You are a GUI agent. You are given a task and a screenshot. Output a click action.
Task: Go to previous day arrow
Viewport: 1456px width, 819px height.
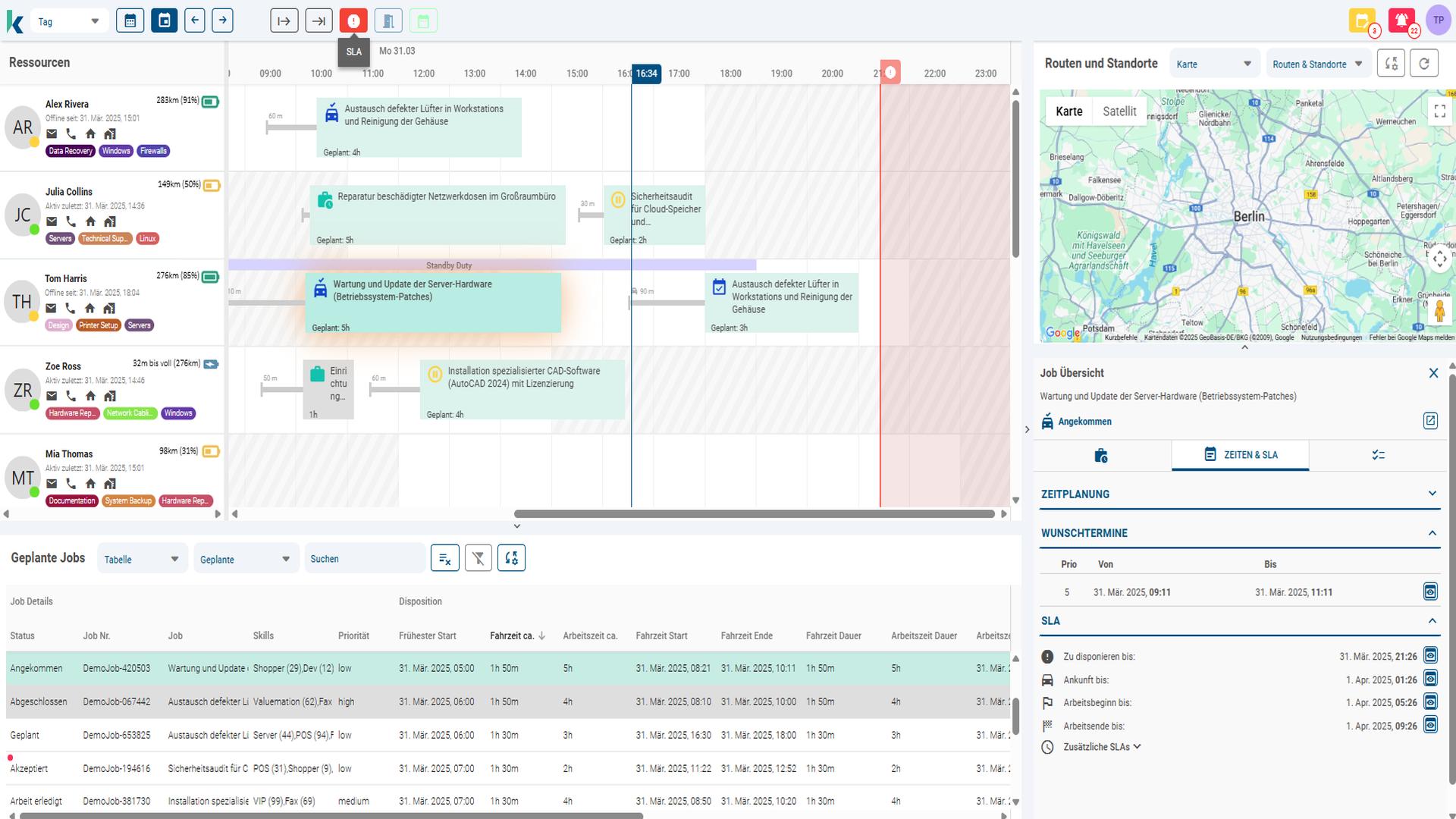[x=195, y=20]
